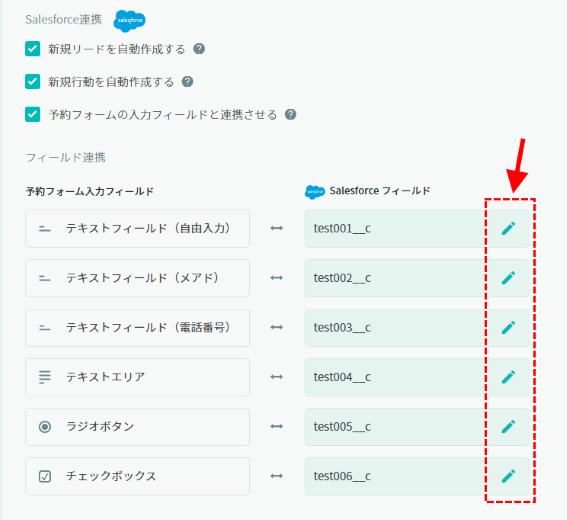The image size is (567, 520).
Task: Uncheck 新規リードを自動作成する checkbox
Action: (33, 49)
